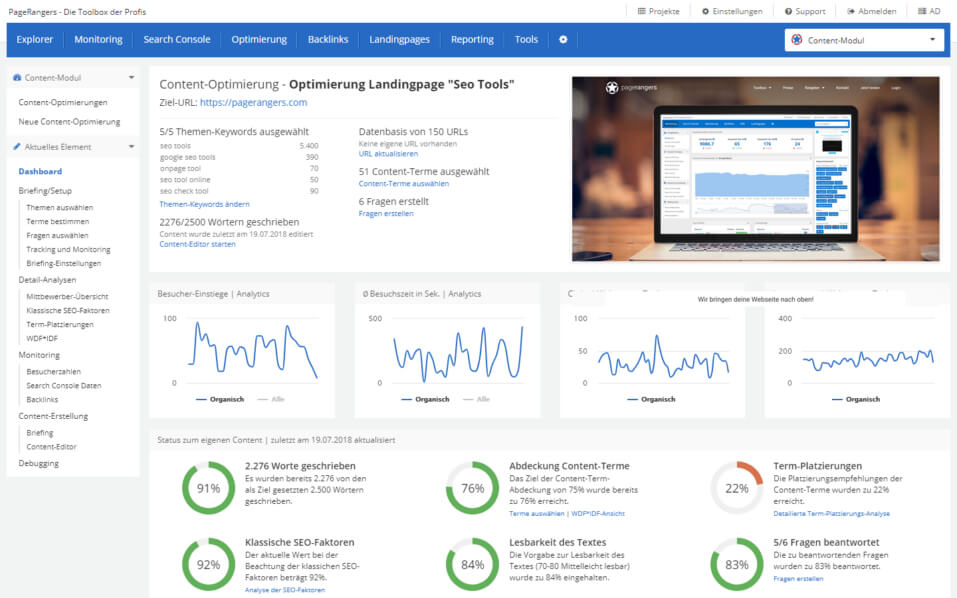This screenshot has height=598, width=957.
Task: Click the 76% content-terme donut chart
Action: click(x=472, y=488)
